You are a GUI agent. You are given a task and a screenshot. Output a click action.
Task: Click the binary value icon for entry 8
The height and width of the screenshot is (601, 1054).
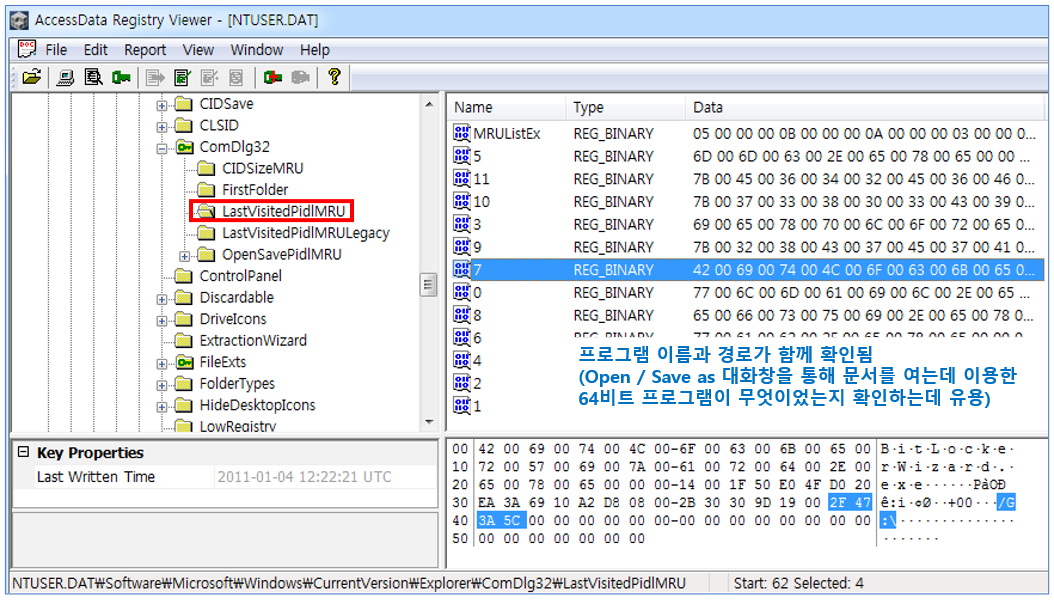click(462, 315)
